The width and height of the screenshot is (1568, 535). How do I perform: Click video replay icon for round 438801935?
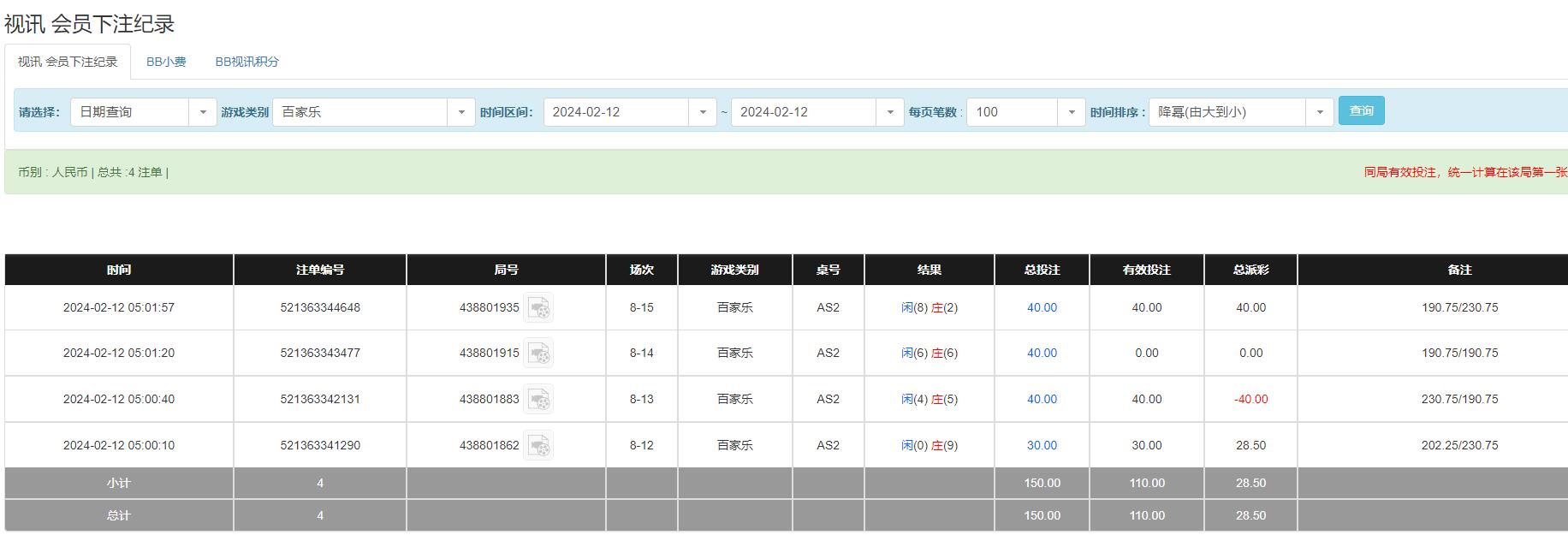[x=538, y=308]
